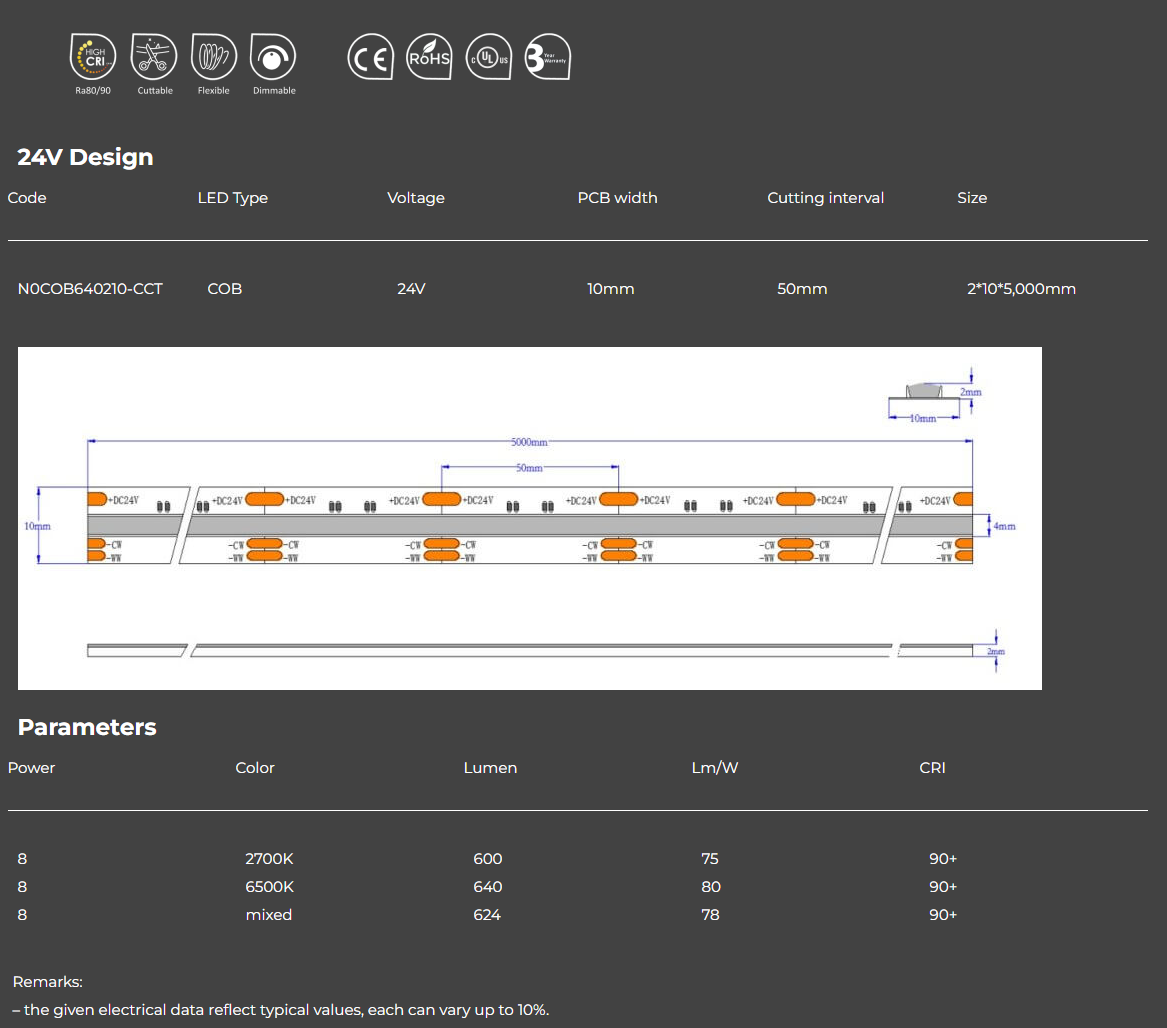Click the Cuttable scissors icon
Screen dimensions: 1167x1028
click(154, 57)
